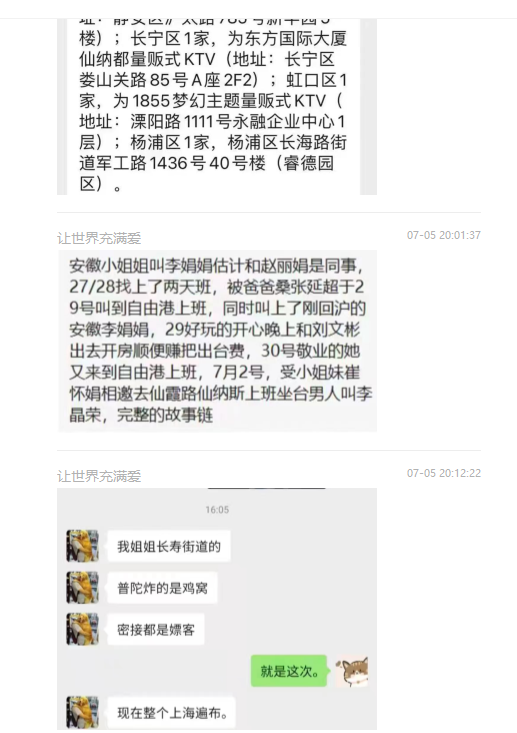
Task: Select the "现在整个上海遍布。" chat bubble
Action: click(172, 712)
